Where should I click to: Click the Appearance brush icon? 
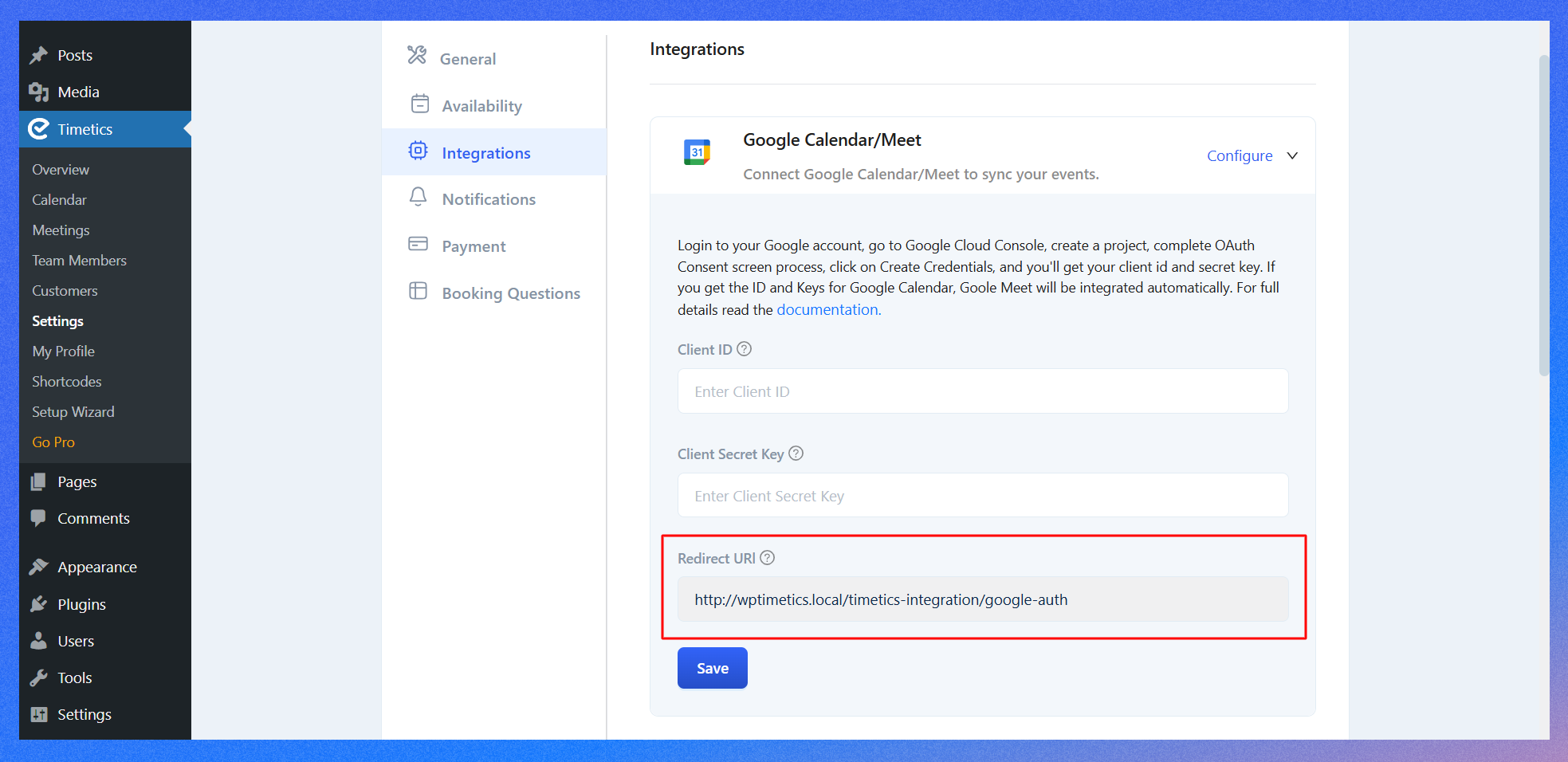coord(38,567)
